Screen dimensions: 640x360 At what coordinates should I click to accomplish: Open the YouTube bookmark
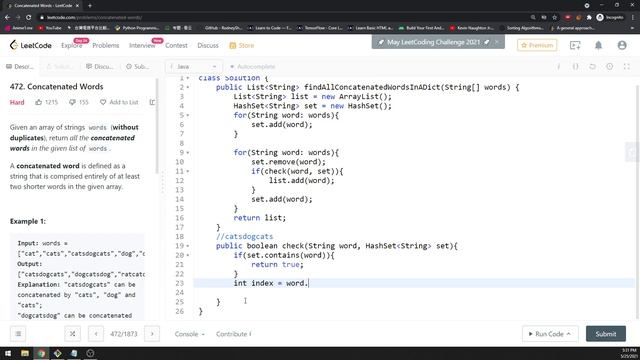click(50, 28)
